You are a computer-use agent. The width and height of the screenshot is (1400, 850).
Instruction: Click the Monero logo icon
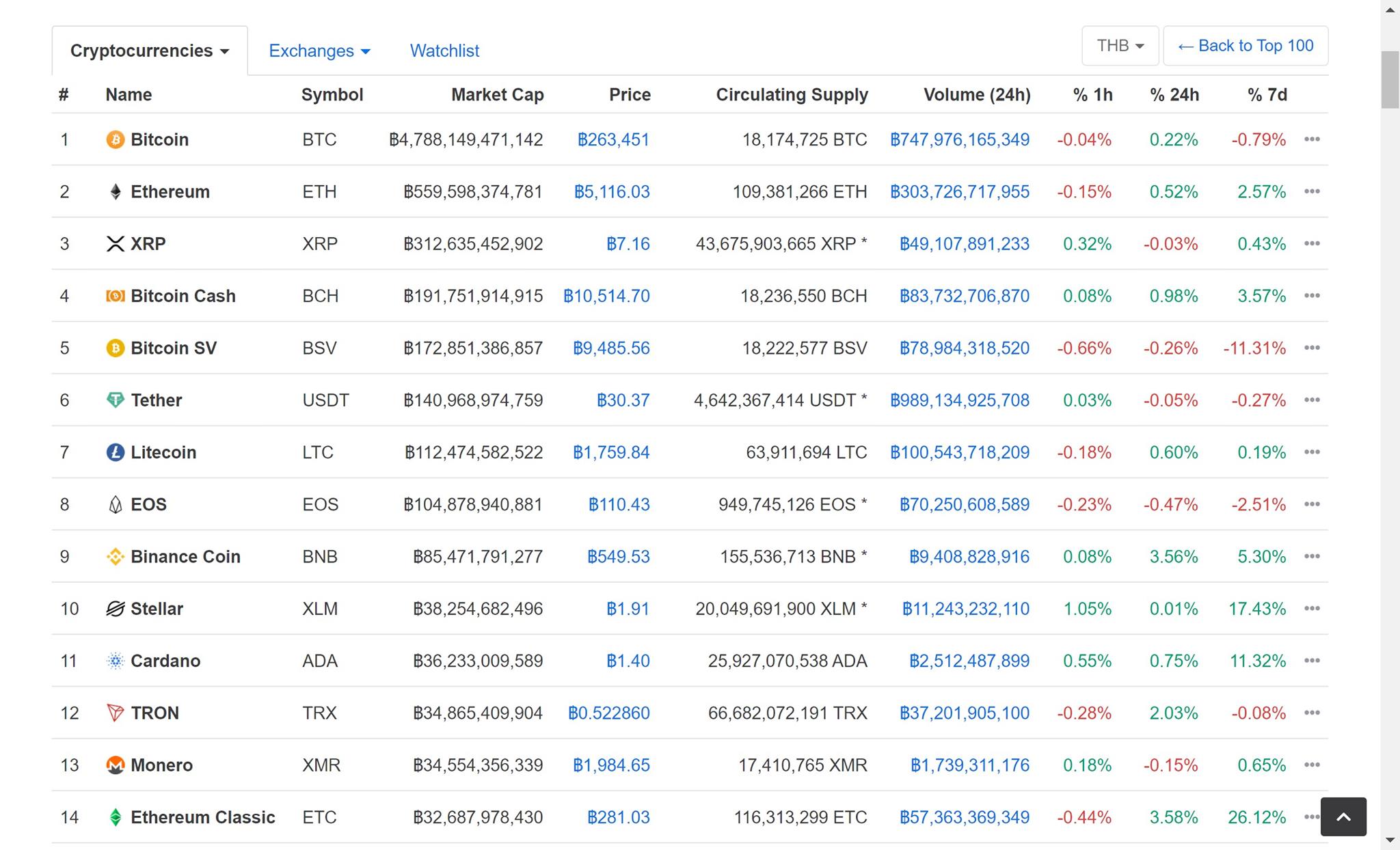tap(116, 765)
